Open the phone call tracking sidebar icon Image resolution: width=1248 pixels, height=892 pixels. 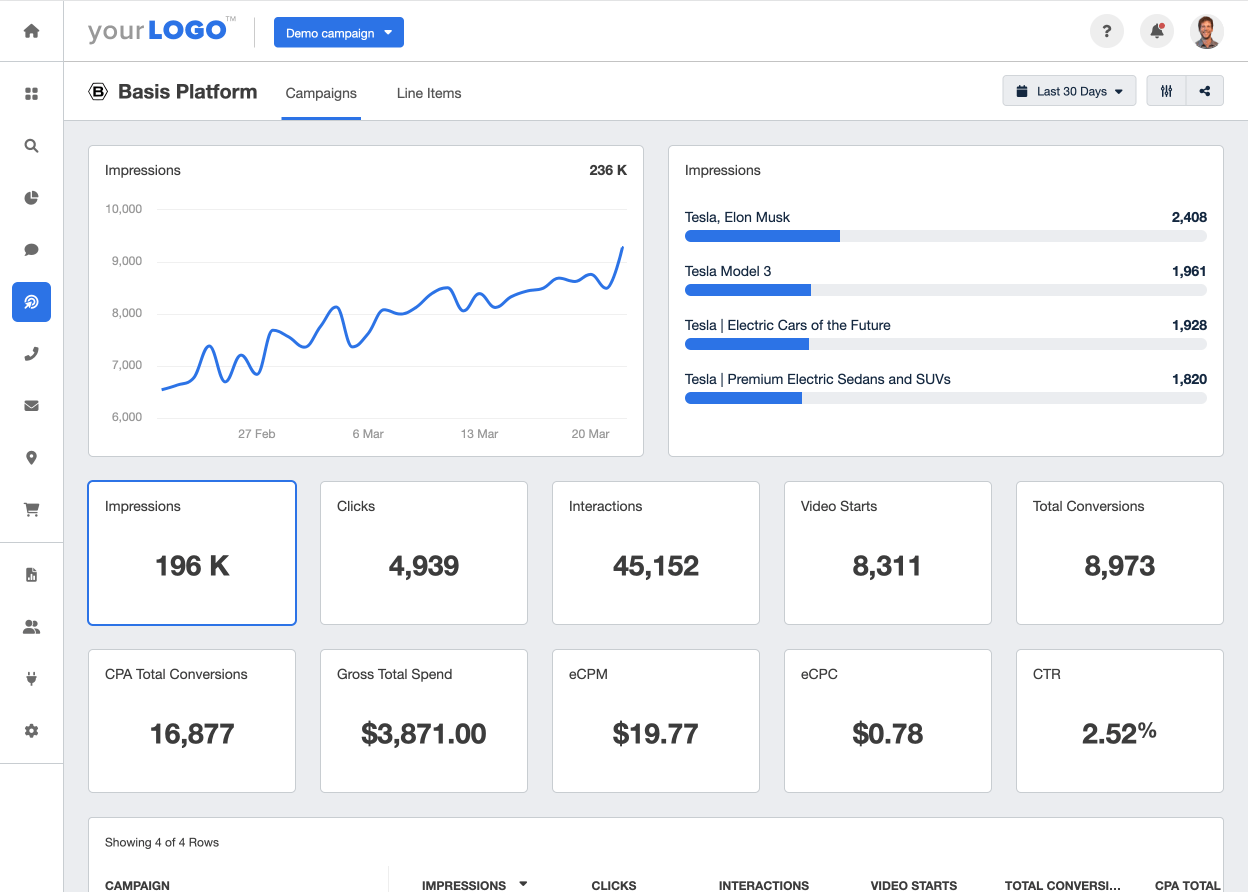click(x=31, y=354)
